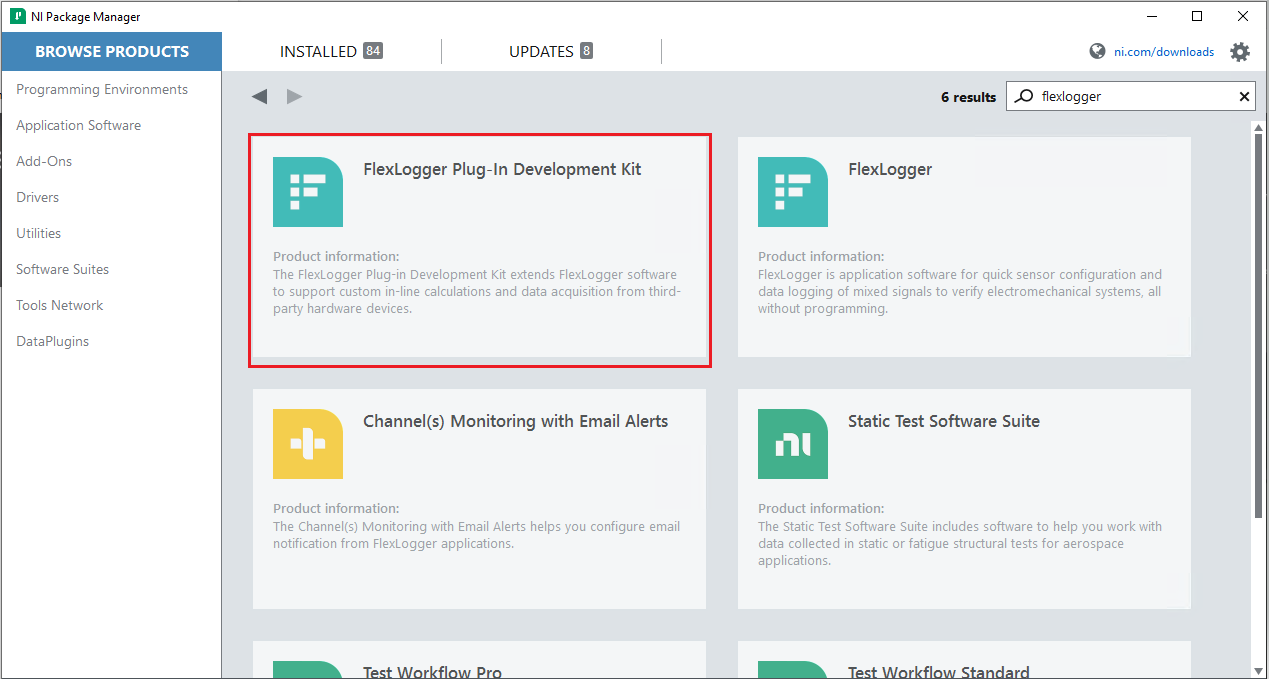Viewport: 1269px width, 679px height.
Task: Click the FlexLogger Plug-in Development Kit description text
Action: (477, 292)
